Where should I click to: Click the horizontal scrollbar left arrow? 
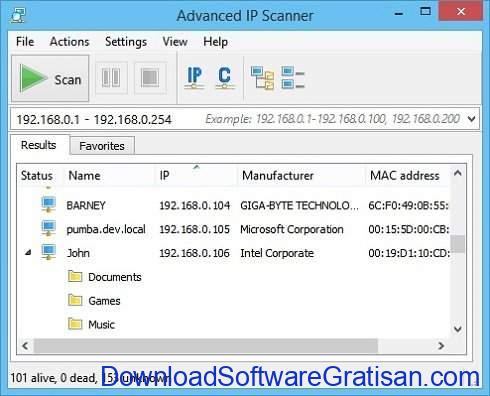click(x=25, y=346)
